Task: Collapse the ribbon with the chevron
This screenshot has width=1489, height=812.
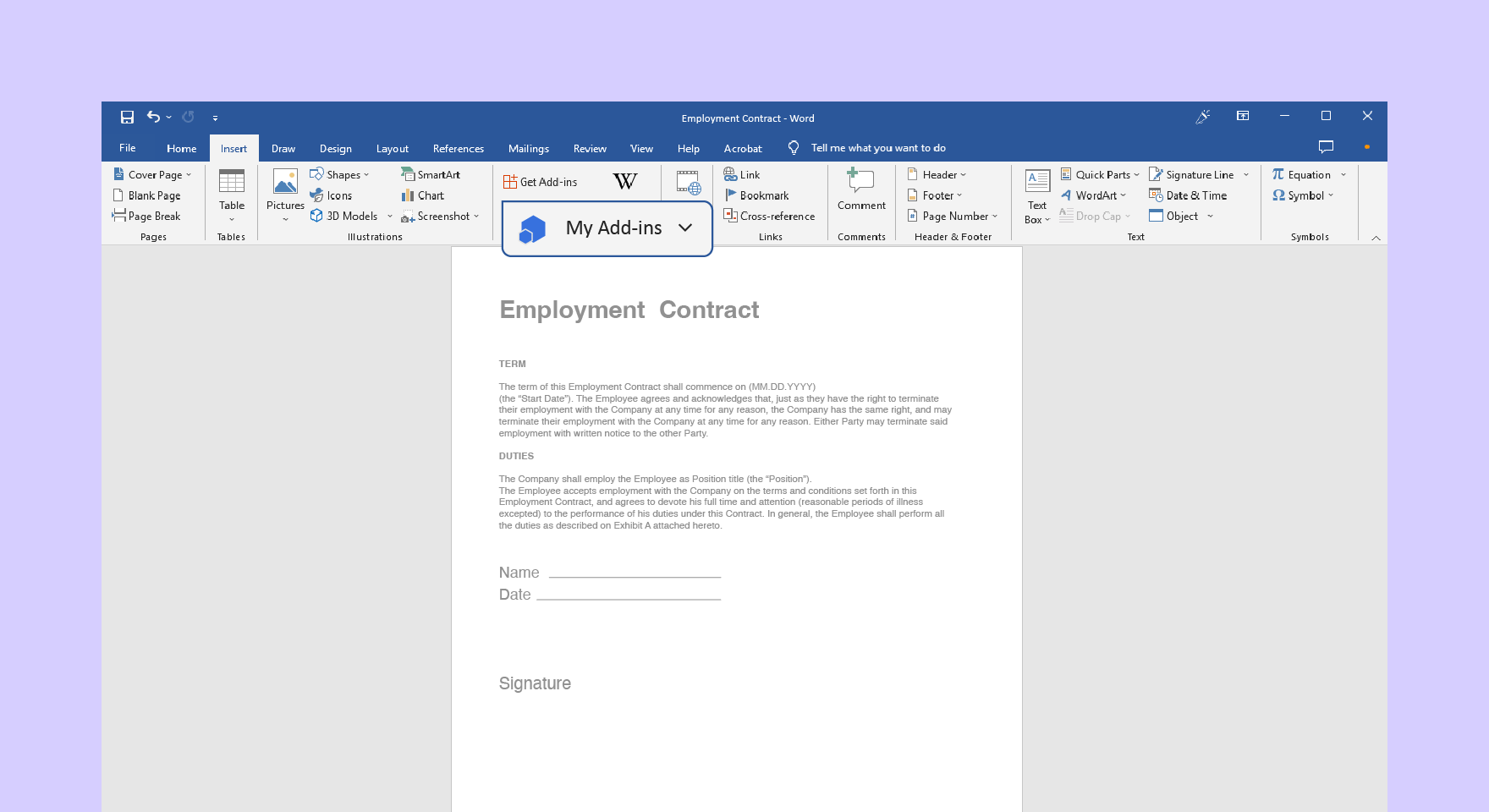Action: pos(1376,238)
